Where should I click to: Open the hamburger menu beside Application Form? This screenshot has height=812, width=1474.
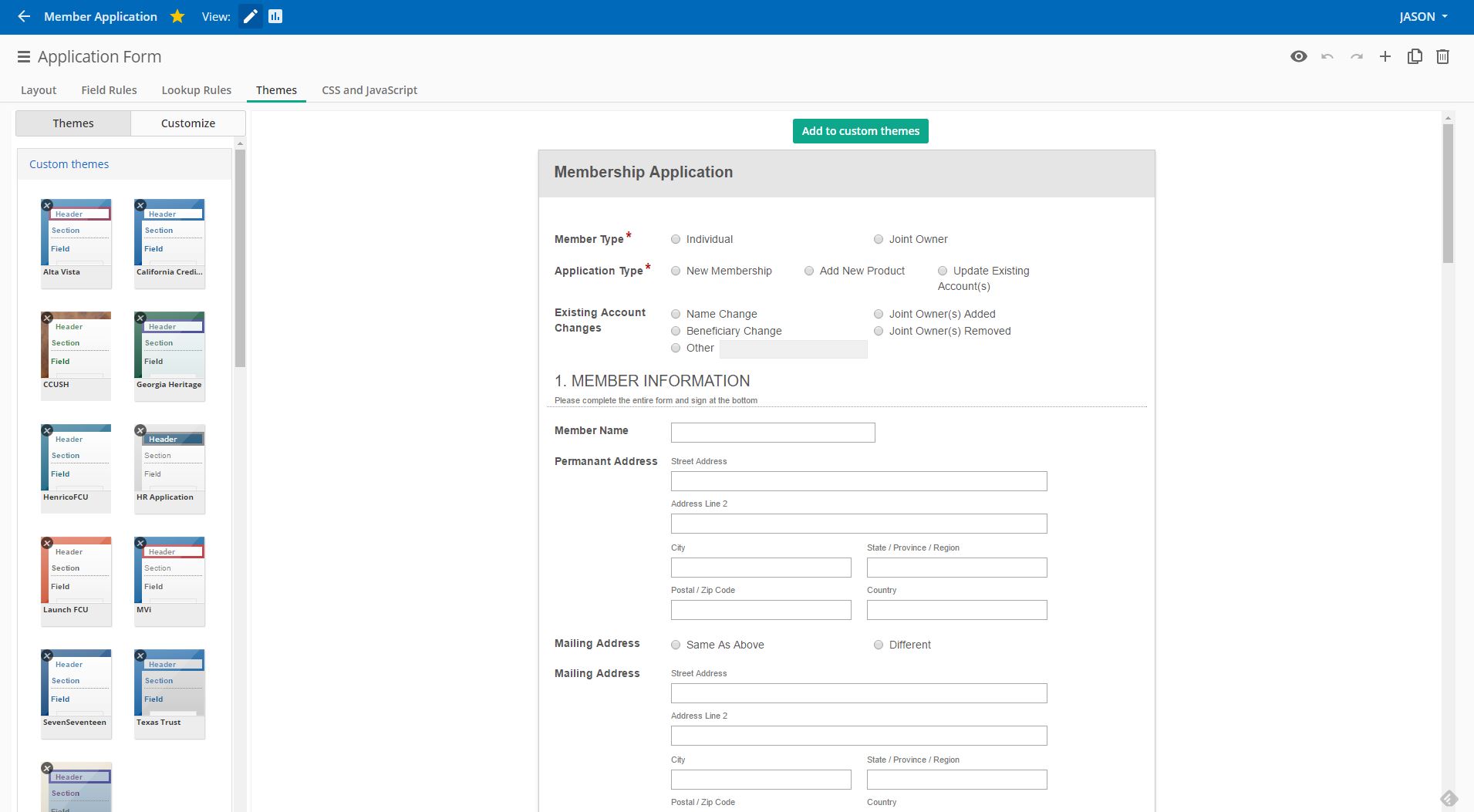24,57
